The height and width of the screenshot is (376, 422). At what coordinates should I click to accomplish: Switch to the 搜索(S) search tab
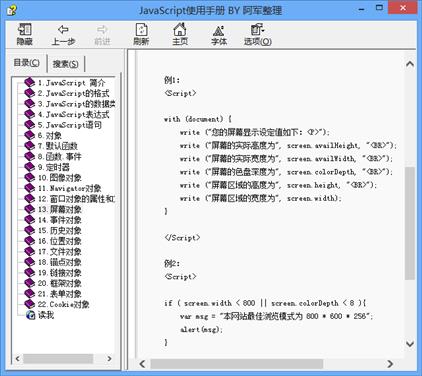pyautogui.click(x=66, y=63)
